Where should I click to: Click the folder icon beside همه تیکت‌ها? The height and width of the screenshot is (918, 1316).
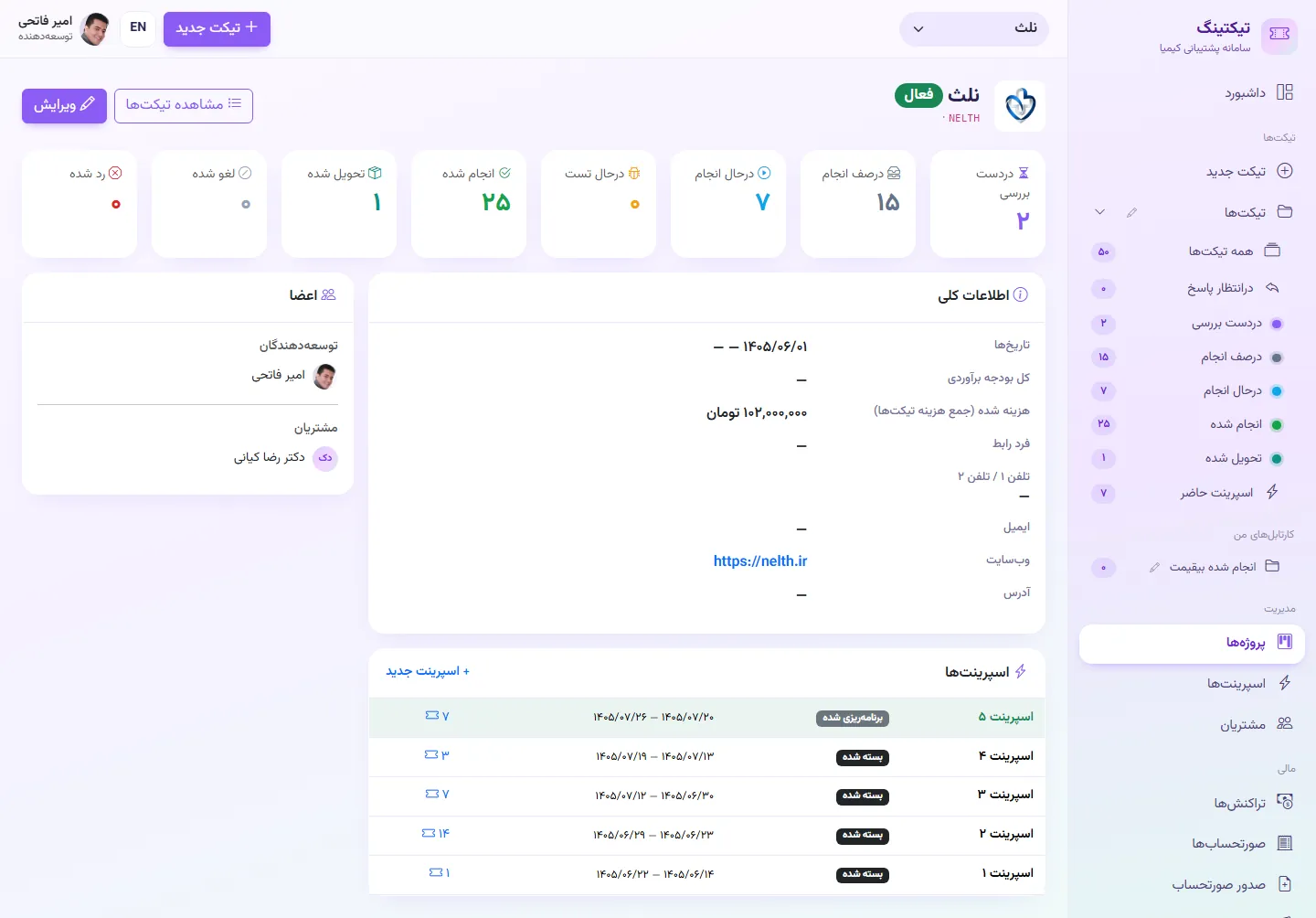click(x=1272, y=251)
